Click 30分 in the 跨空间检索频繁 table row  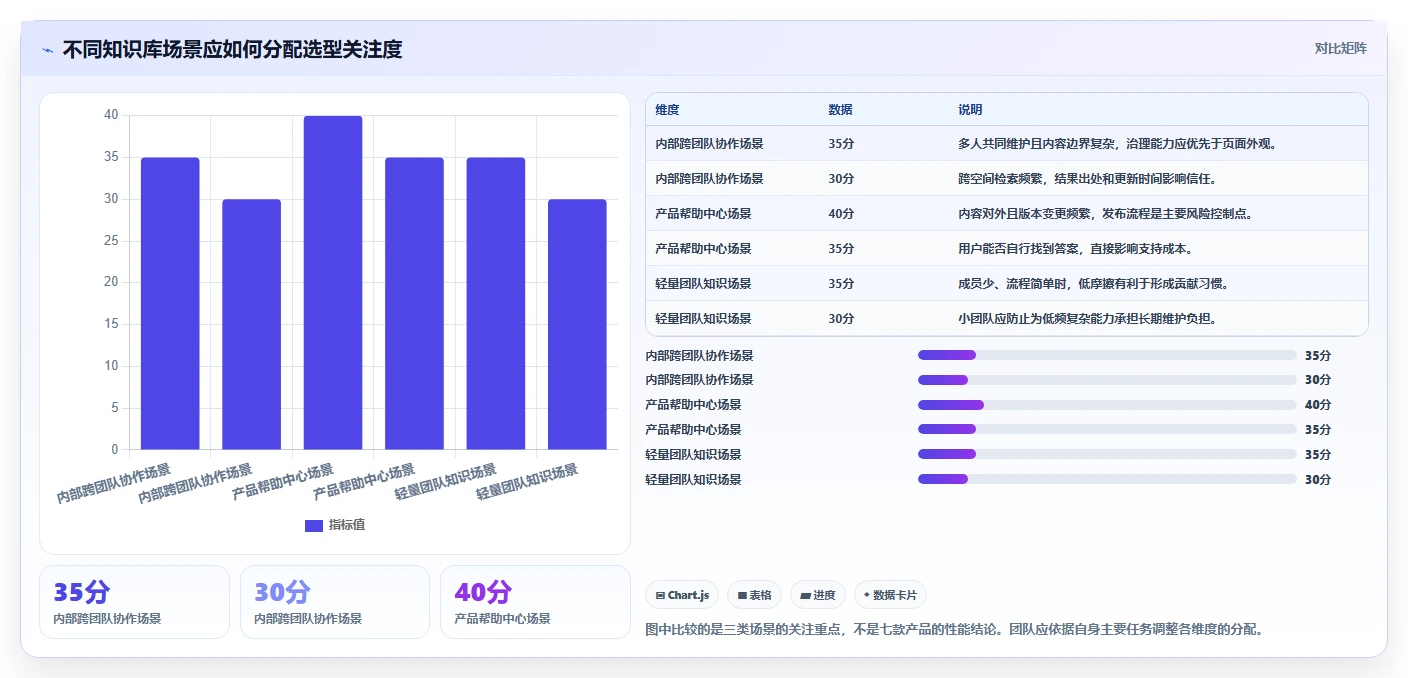(x=841, y=179)
